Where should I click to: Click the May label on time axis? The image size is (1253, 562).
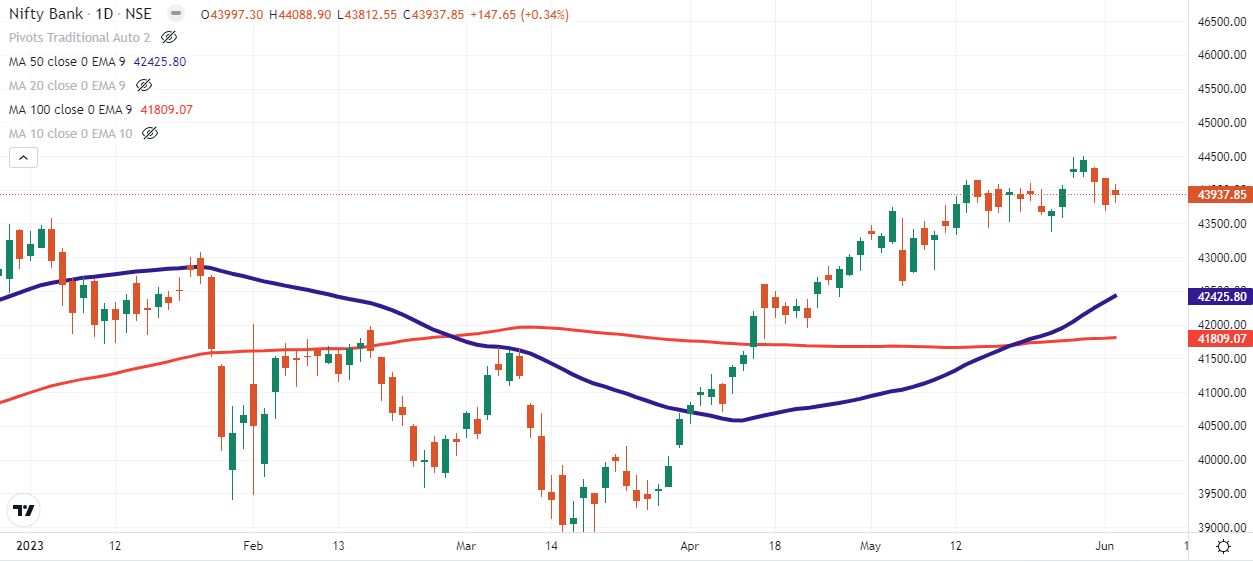tap(870, 546)
